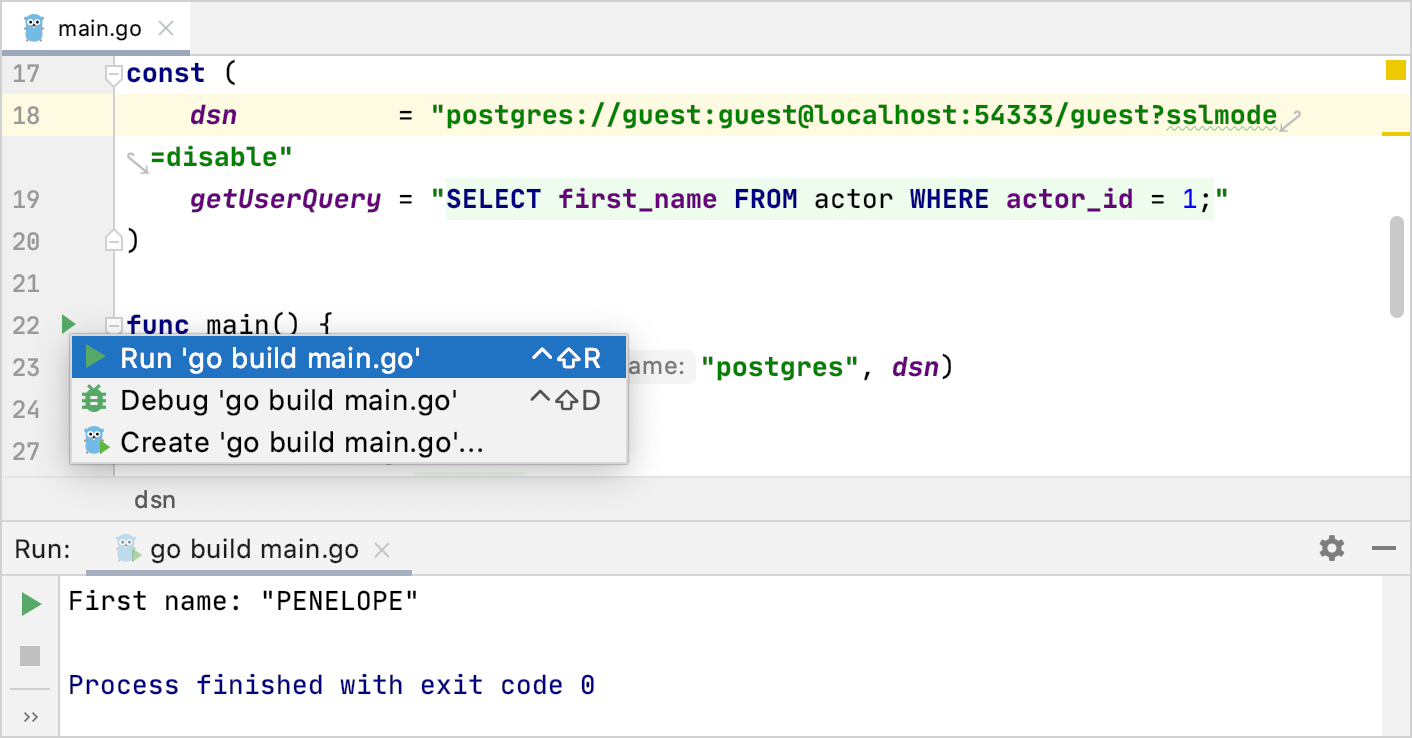
Task: Click the dsn breadcrumb below the editor
Action: (155, 499)
